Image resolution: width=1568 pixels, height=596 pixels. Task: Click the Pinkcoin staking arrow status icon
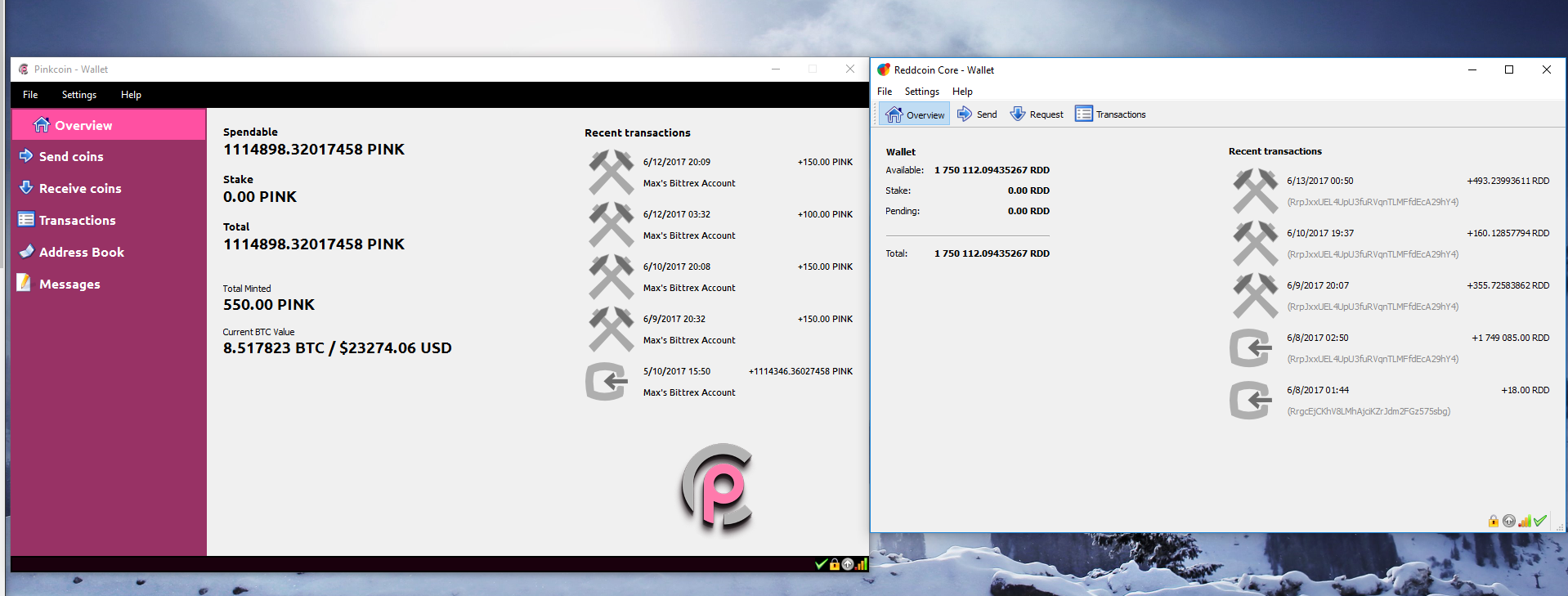848,564
